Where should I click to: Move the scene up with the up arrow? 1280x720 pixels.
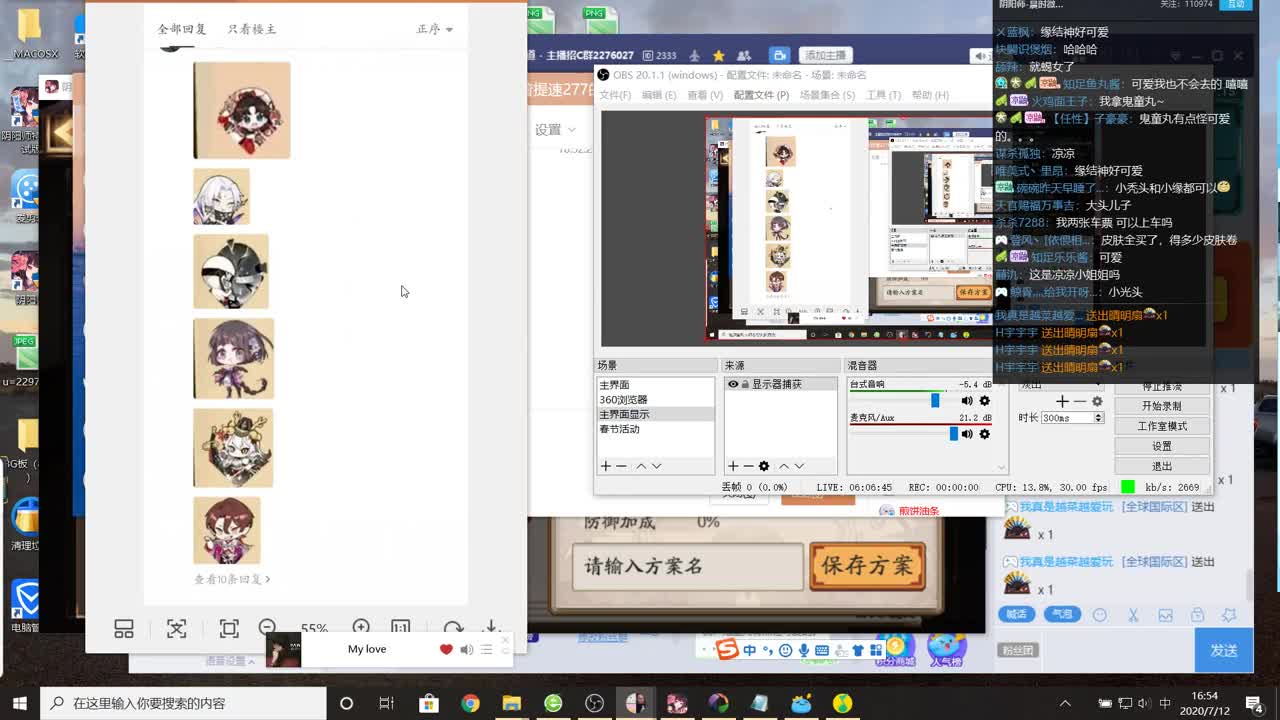pyautogui.click(x=641, y=466)
